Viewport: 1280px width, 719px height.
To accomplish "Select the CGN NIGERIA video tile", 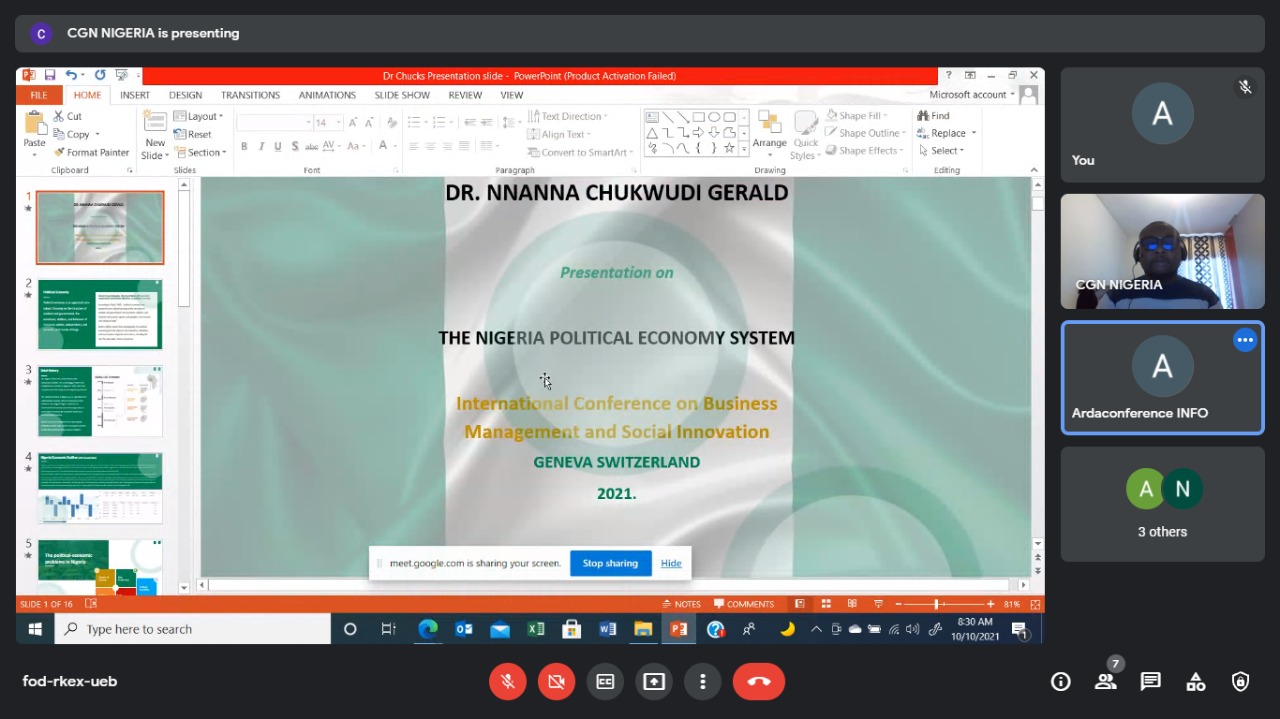I will click(1162, 251).
